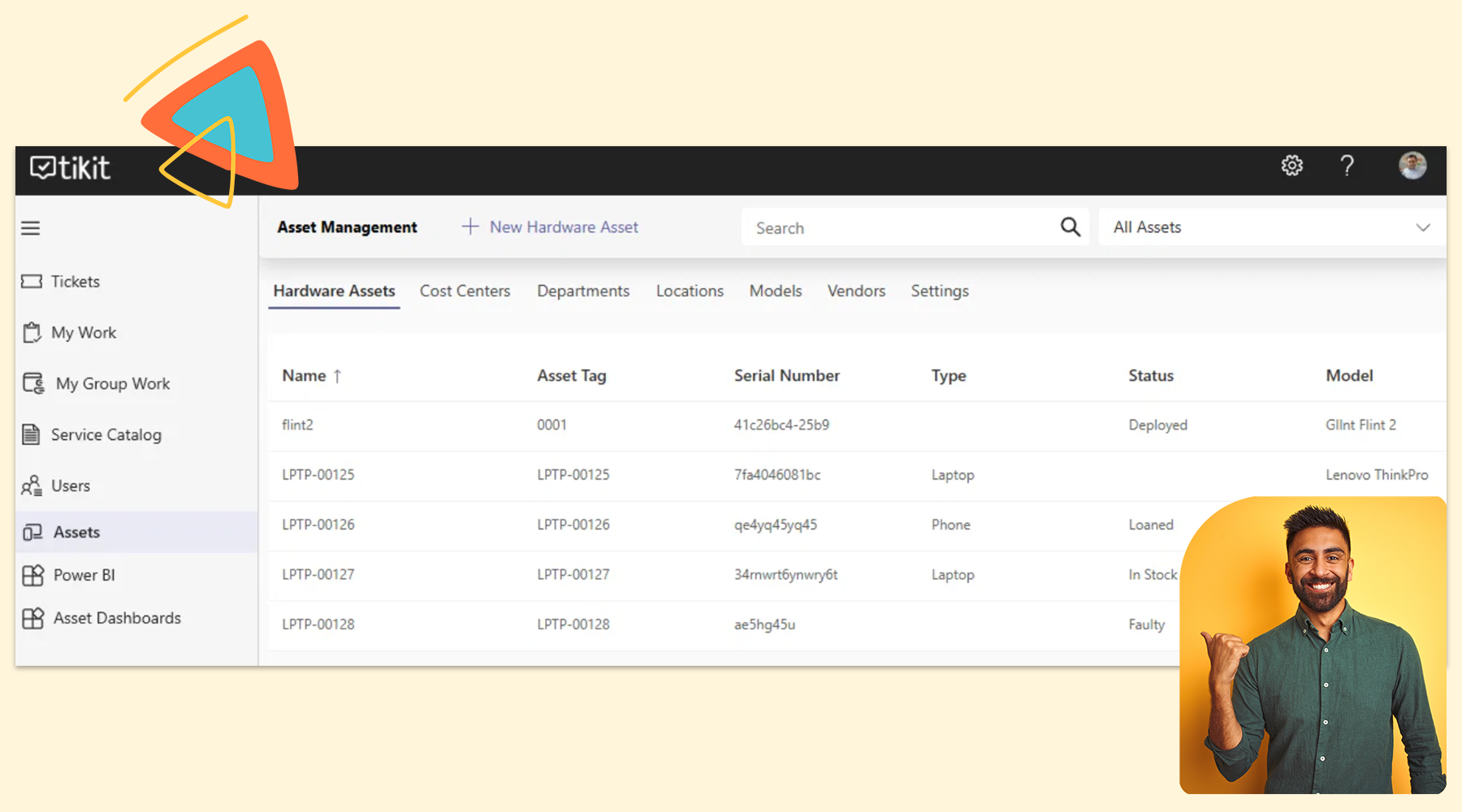Open My Group Work

pos(112,383)
